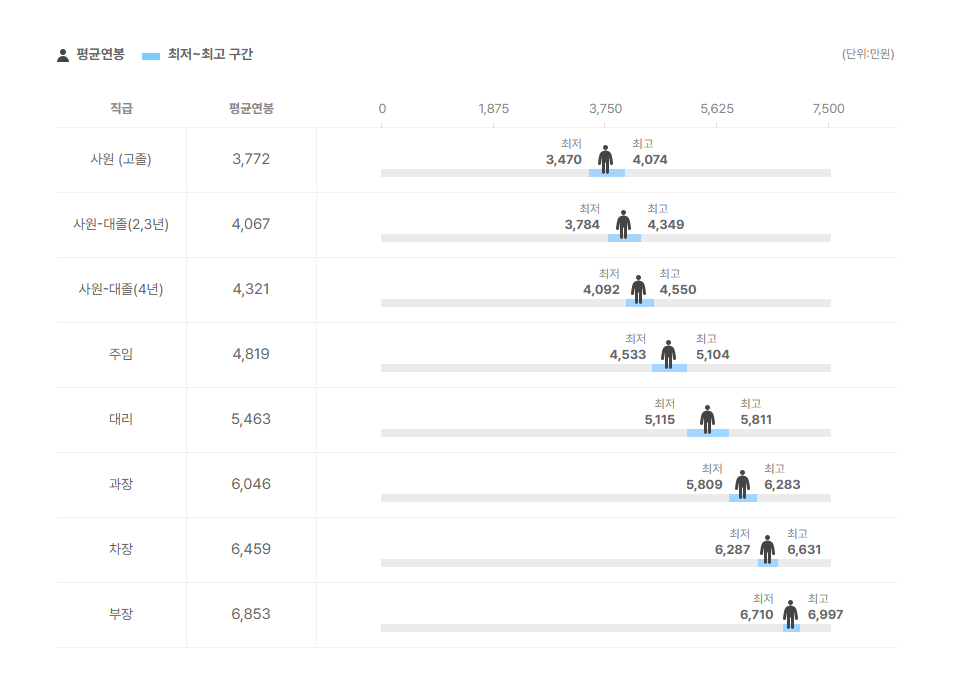Click the person icon in the 과장 row

[742, 484]
